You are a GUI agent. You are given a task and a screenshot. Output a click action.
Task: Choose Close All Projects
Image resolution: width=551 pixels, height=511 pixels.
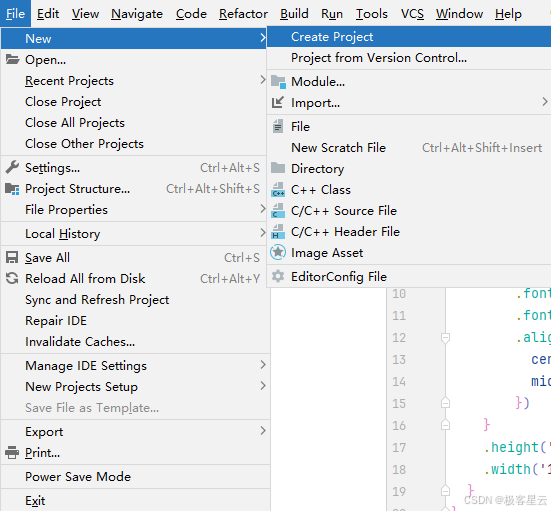click(134, 123)
